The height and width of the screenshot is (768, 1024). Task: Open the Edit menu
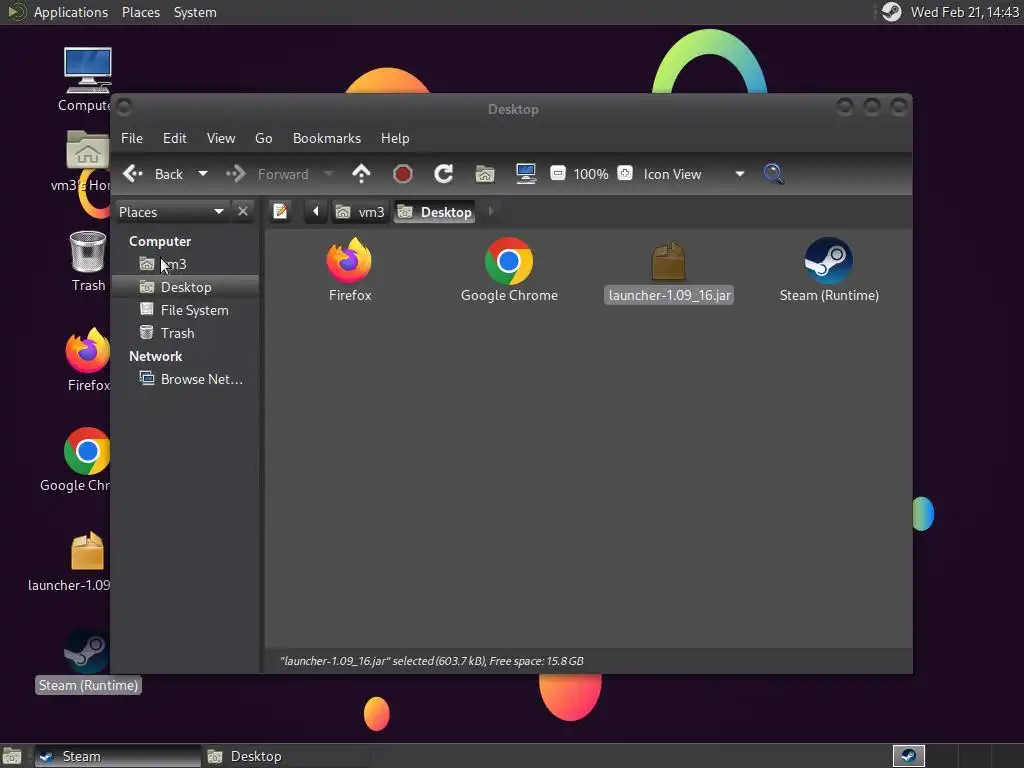174,138
